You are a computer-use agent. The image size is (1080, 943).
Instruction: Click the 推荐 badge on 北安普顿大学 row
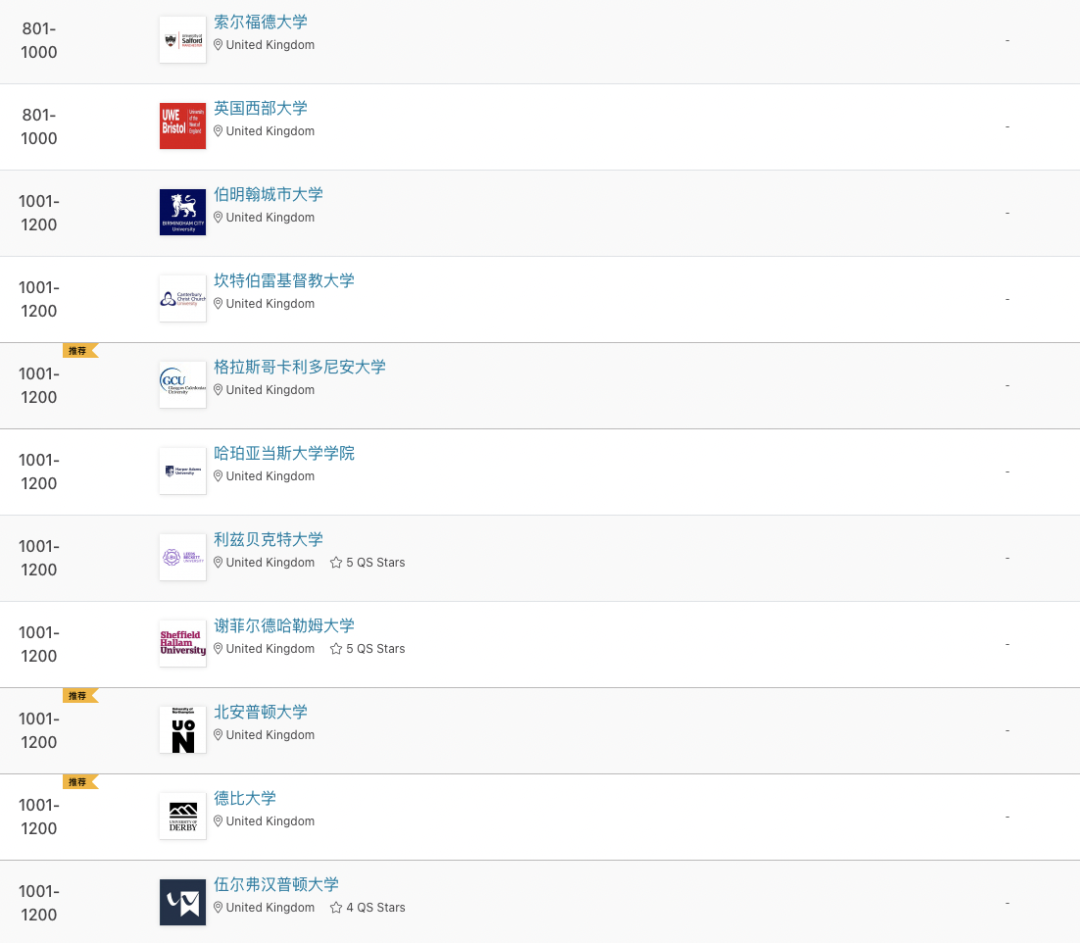[81, 696]
